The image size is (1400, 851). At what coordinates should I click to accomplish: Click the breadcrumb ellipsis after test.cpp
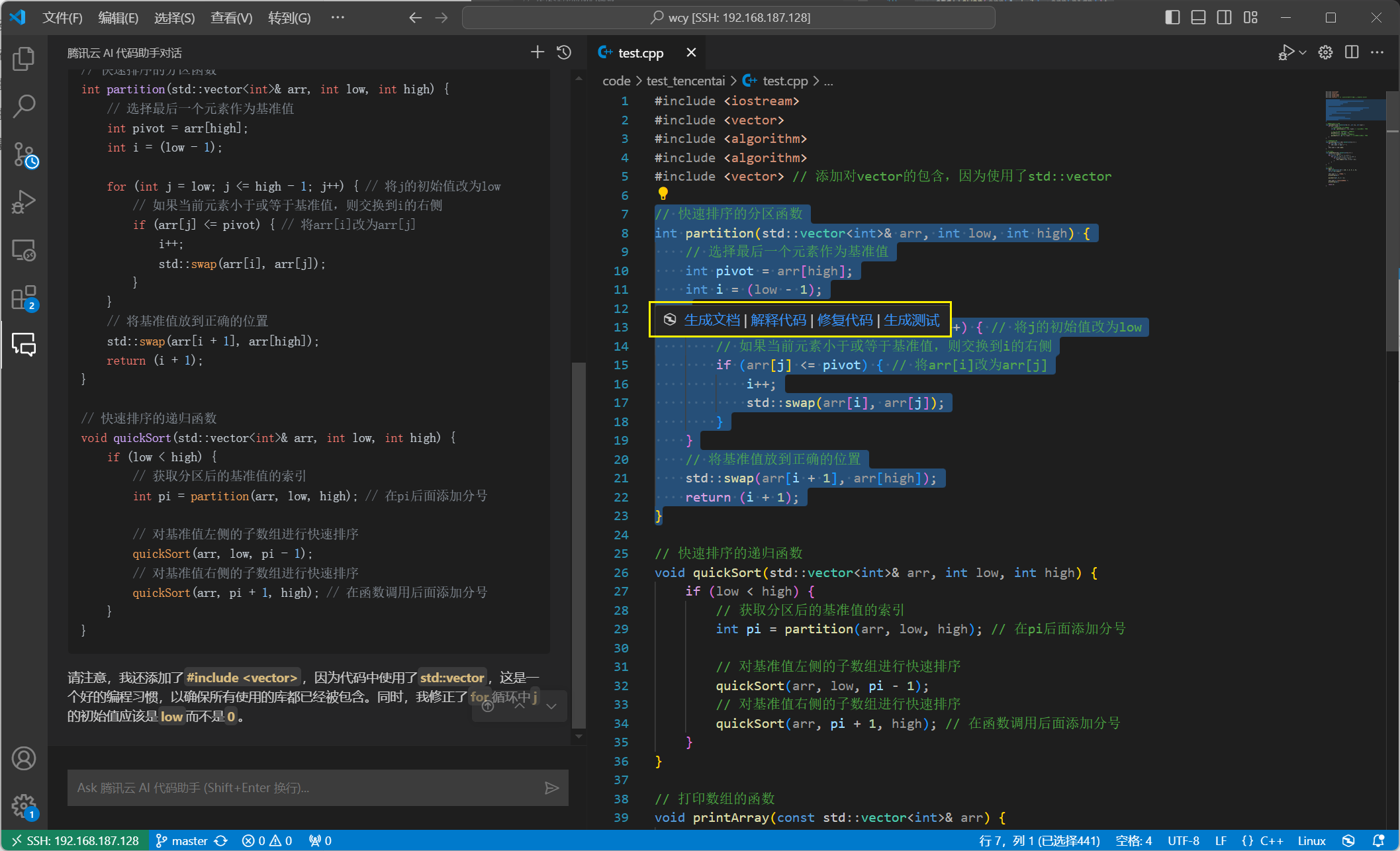pos(828,81)
